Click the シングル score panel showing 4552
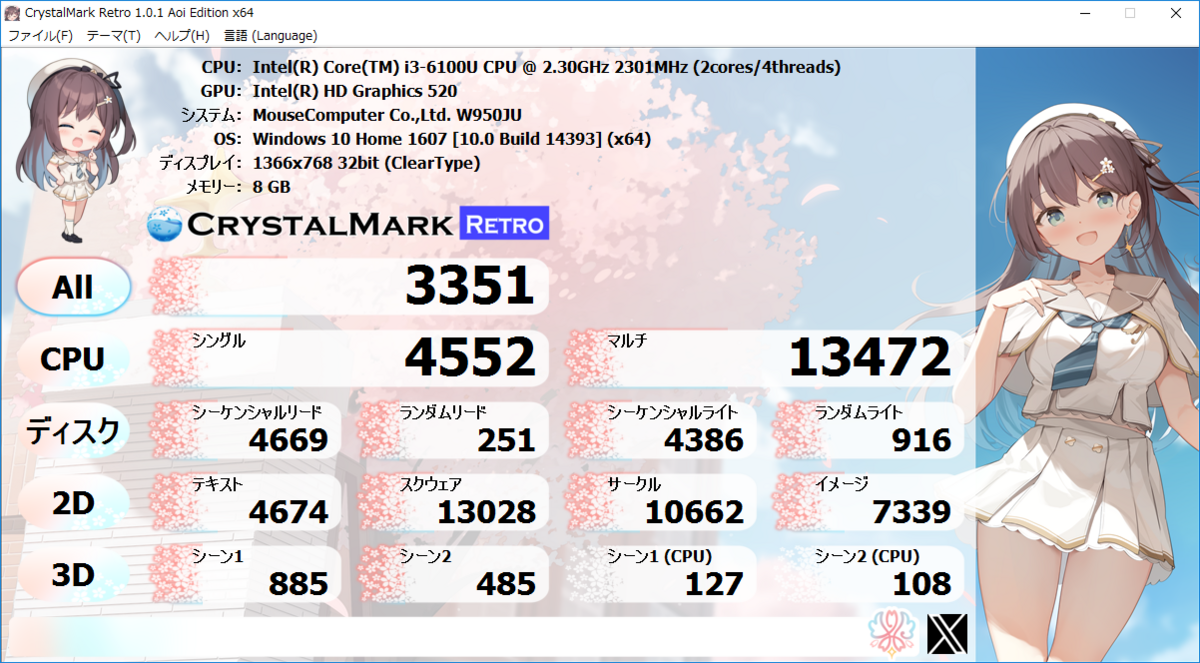1200x663 pixels. 348,358
